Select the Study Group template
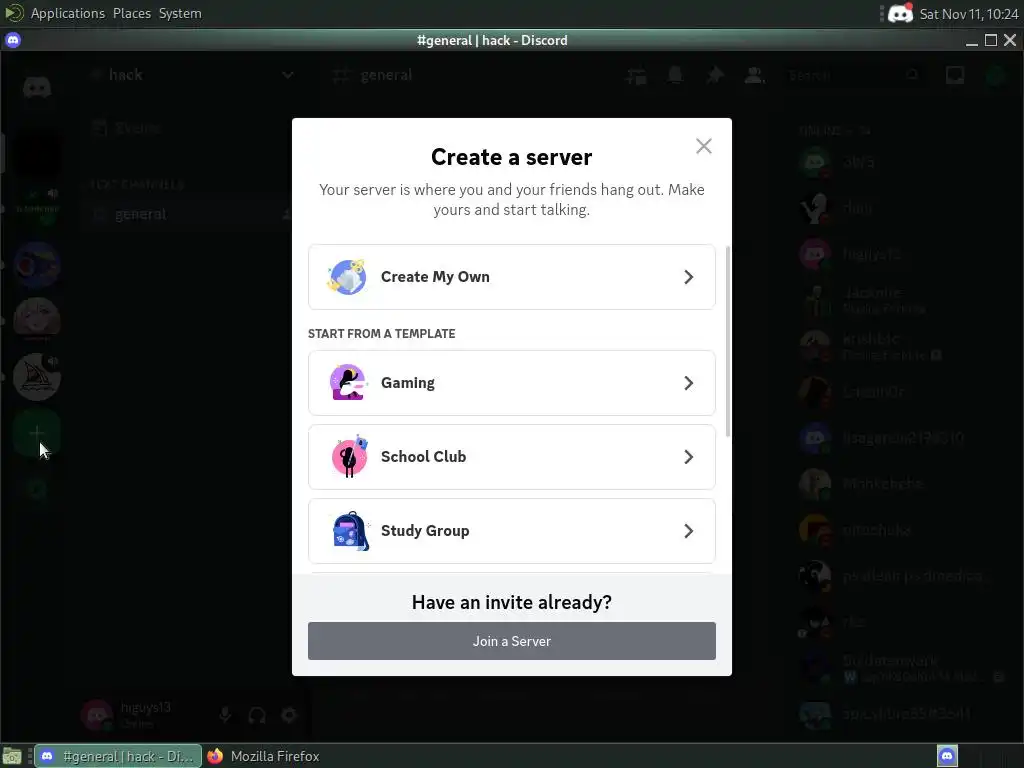The height and width of the screenshot is (768, 1024). tap(511, 530)
